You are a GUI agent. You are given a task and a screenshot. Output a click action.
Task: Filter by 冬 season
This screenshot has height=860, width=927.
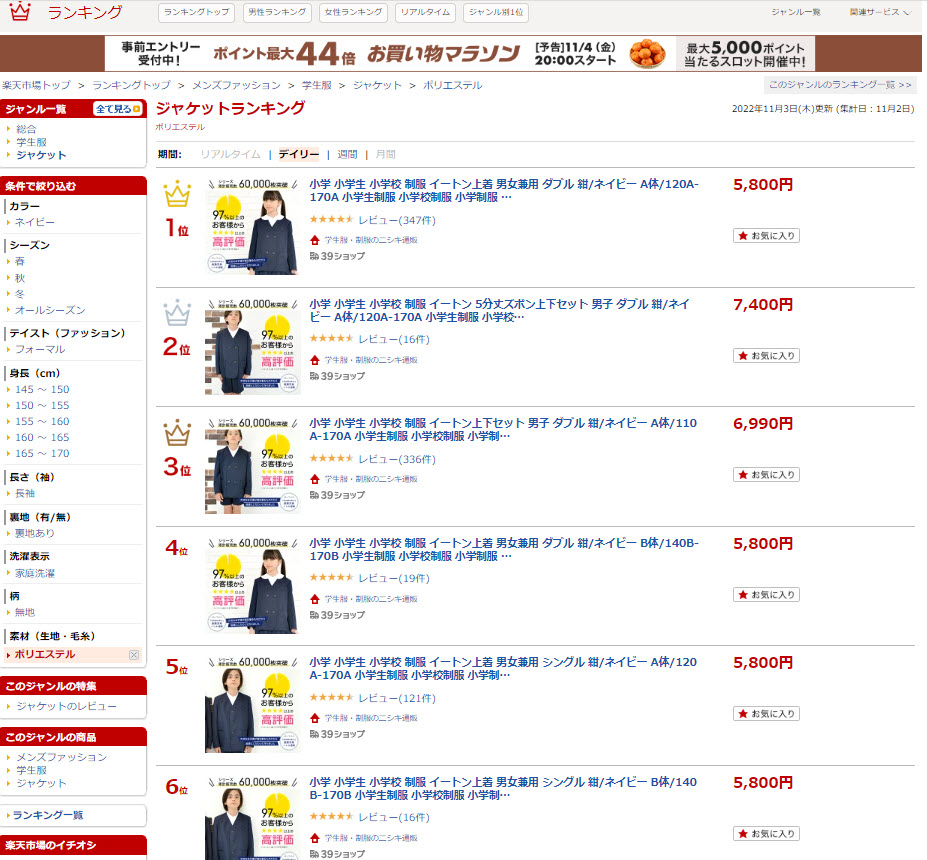[x=20, y=294]
